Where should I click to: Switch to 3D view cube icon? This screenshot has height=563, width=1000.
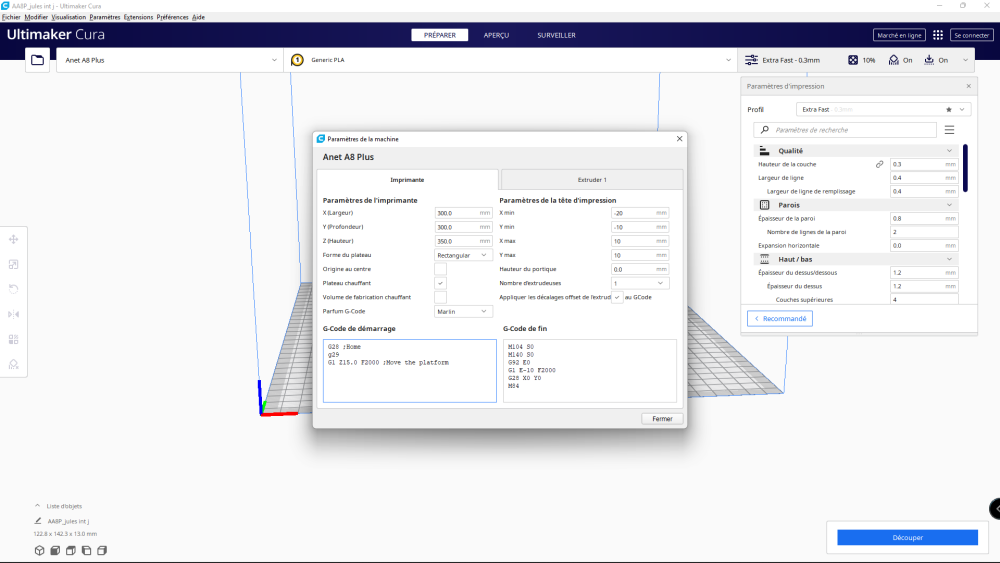pyautogui.click(x=40, y=550)
